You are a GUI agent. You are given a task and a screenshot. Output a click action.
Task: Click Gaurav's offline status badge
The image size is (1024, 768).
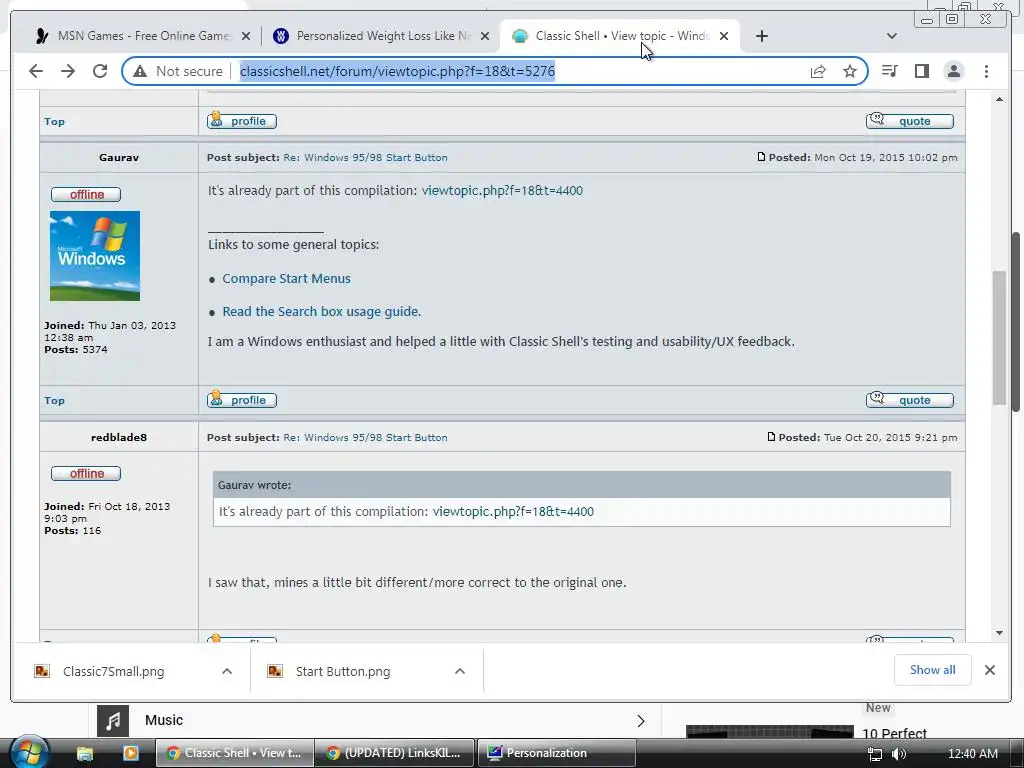point(86,194)
